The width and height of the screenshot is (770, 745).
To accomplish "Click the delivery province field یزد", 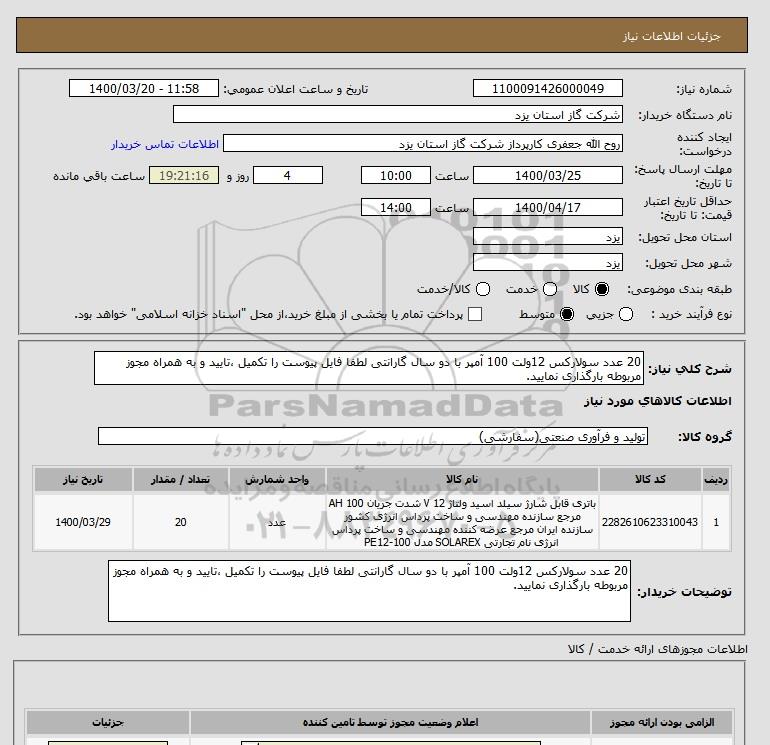I will (548, 237).
